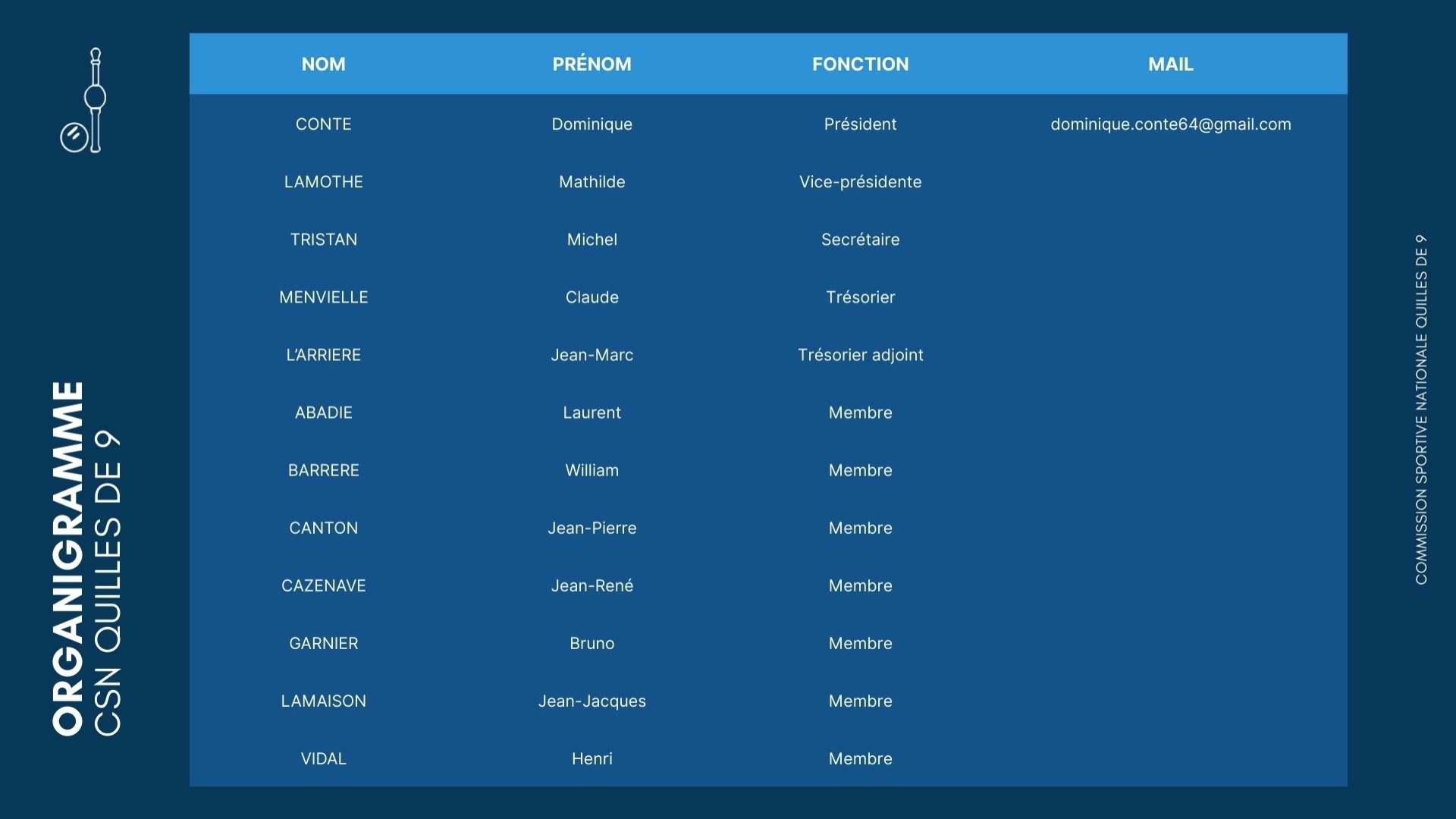Image resolution: width=1456 pixels, height=819 pixels.
Task: Click the Vice-présidente function cell
Action: click(861, 182)
